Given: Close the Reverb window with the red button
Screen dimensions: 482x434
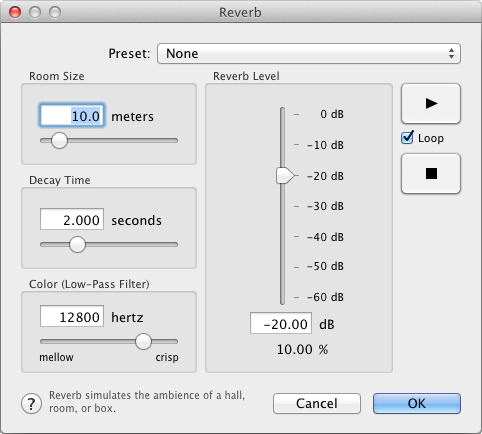Looking at the screenshot, I should [15, 12].
